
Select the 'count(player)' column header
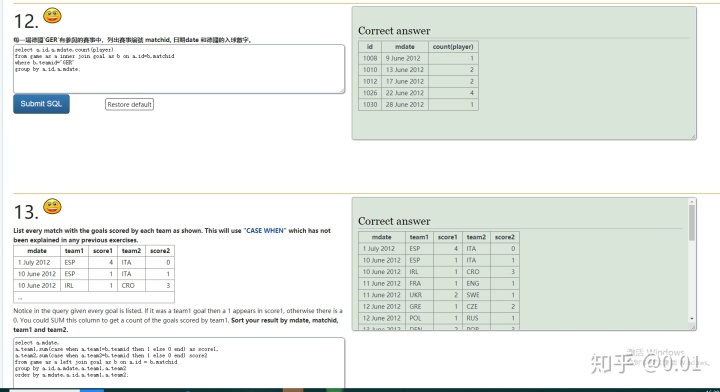(453, 46)
